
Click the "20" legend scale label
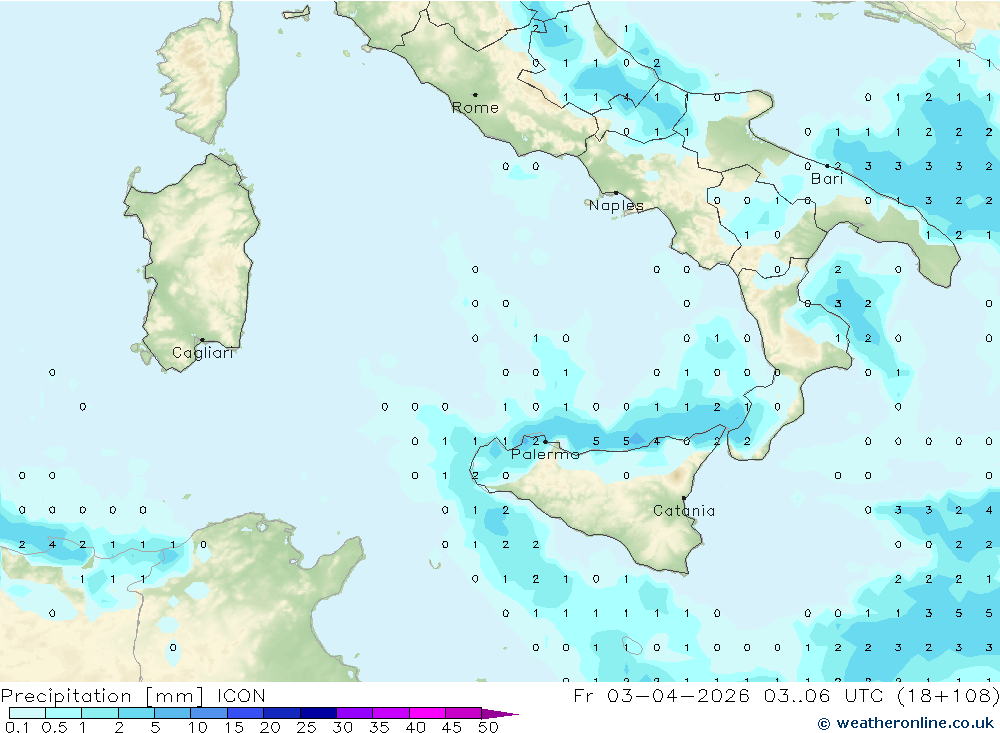click(270, 727)
